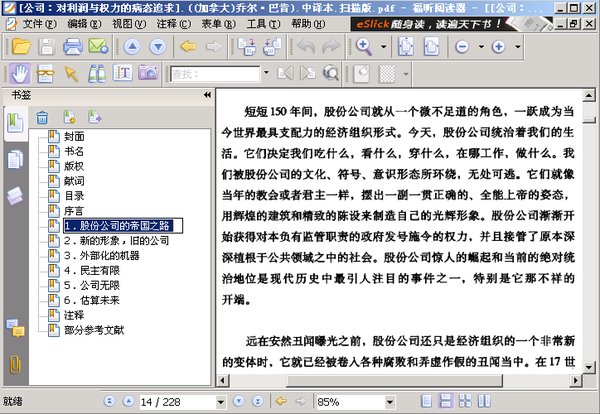Delete bookmark with trash can icon
This screenshot has width=600, height=414.
42,117
